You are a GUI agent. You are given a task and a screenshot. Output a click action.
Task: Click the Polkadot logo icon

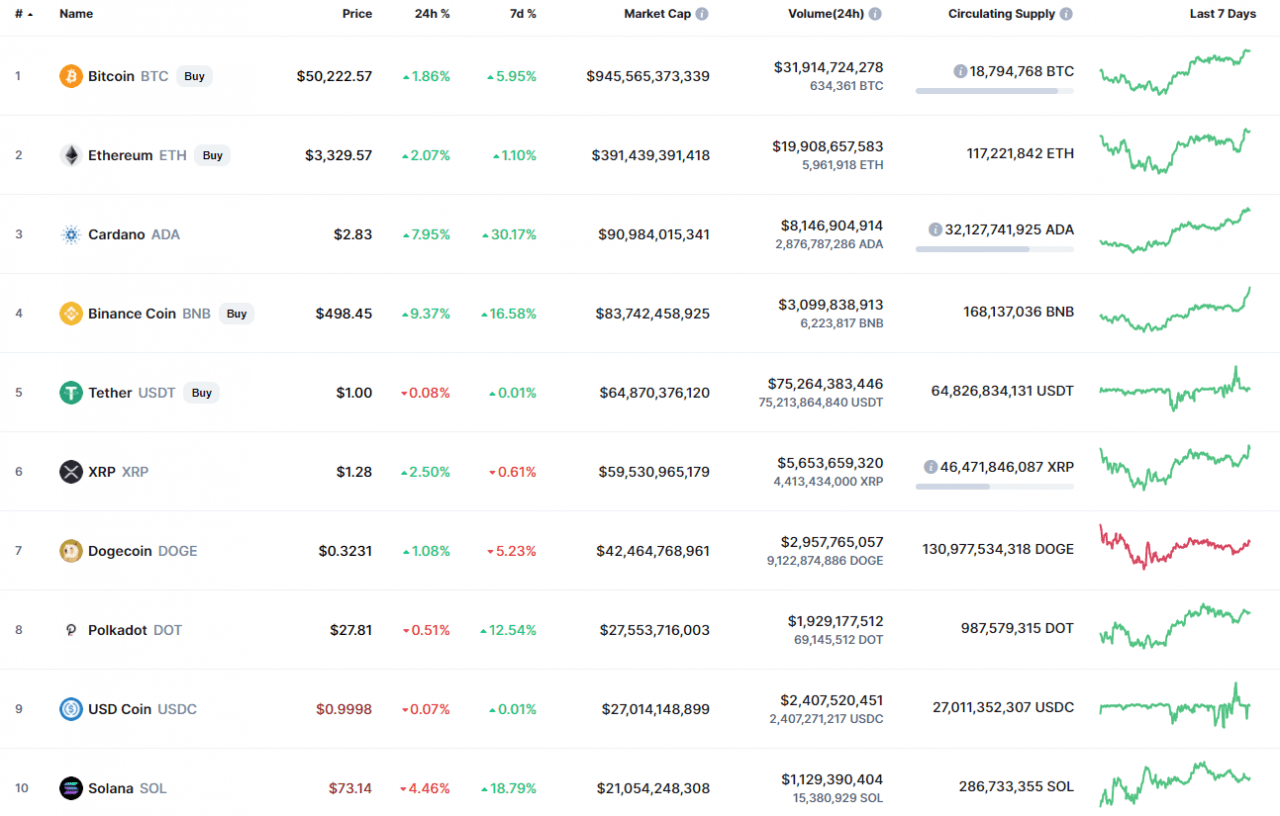click(x=70, y=630)
